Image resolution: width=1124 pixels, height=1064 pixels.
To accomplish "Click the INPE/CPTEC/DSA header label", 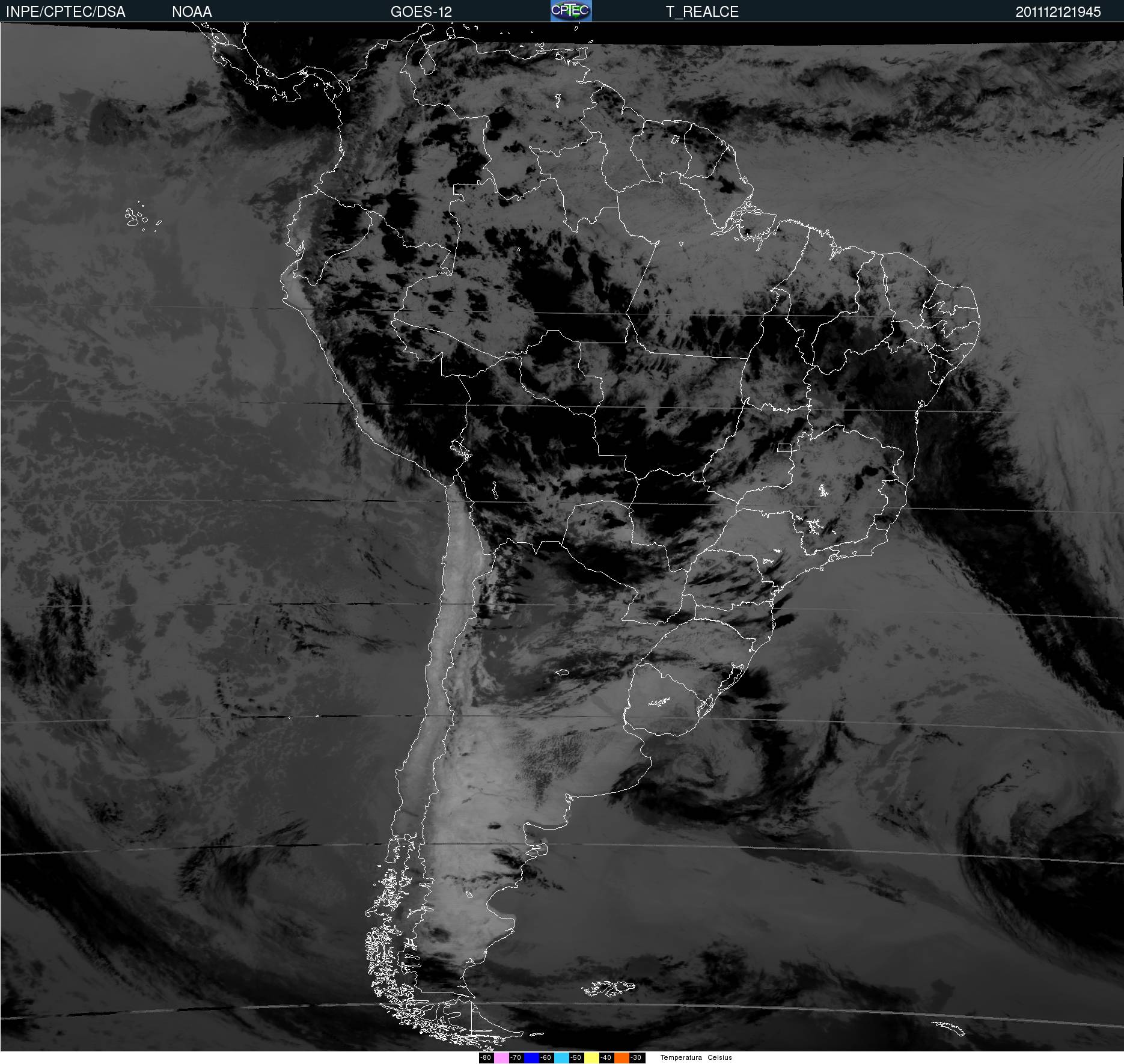I will pos(66,12).
